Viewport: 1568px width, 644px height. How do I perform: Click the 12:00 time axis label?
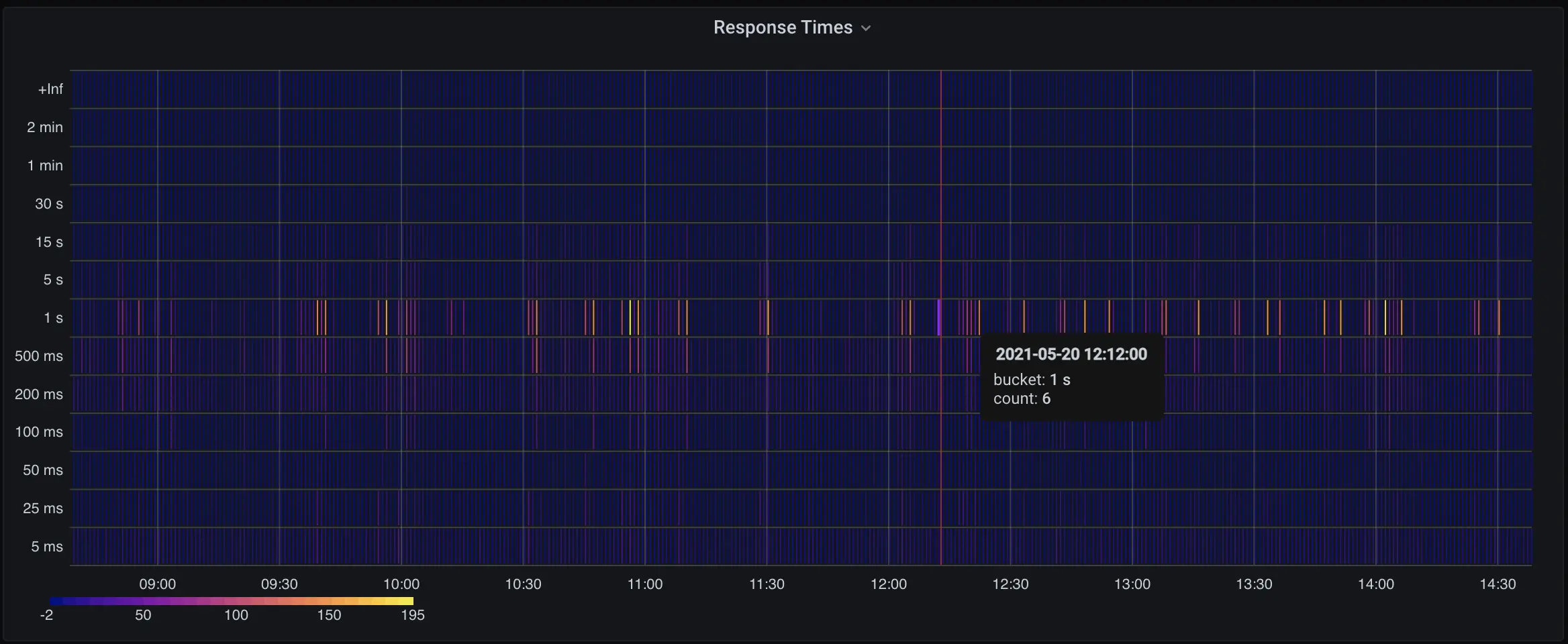pyautogui.click(x=888, y=584)
